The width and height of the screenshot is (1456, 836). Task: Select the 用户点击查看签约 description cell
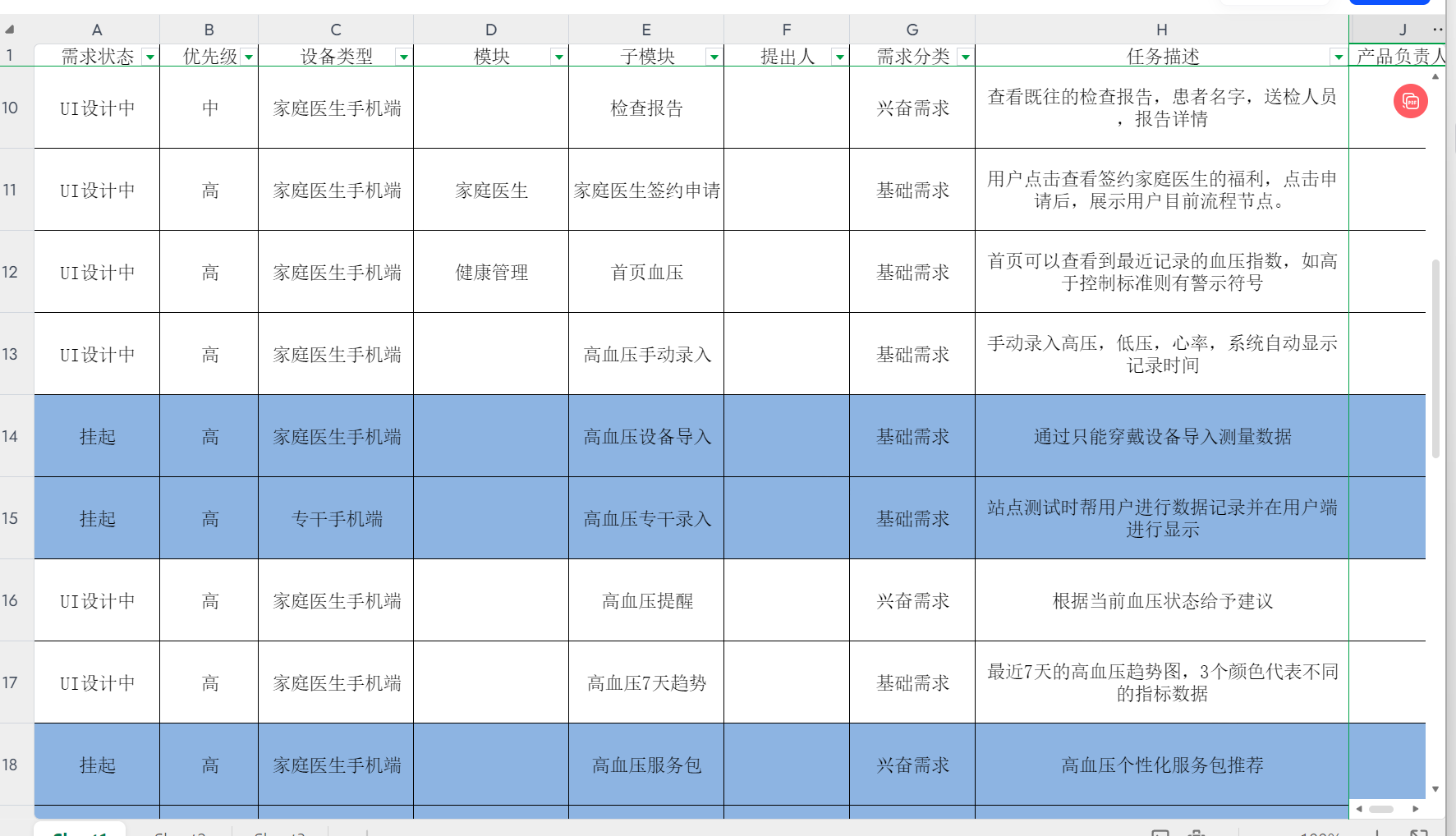point(1162,190)
